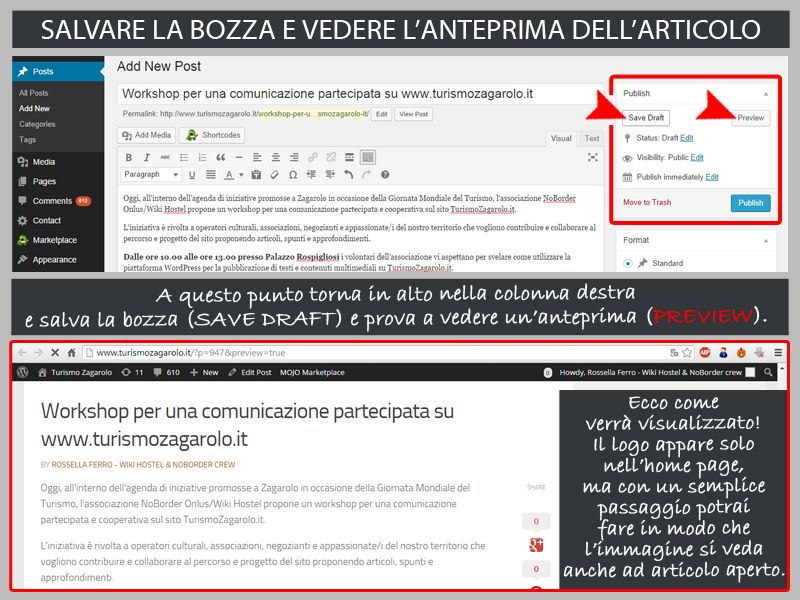Apply strikethrough with the ABC icon
This screenshot has height=600, width=800.
(165, 158)
